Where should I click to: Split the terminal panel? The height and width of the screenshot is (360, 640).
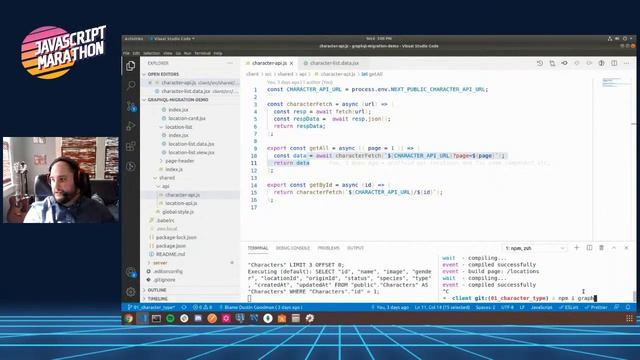pos(589,248)
